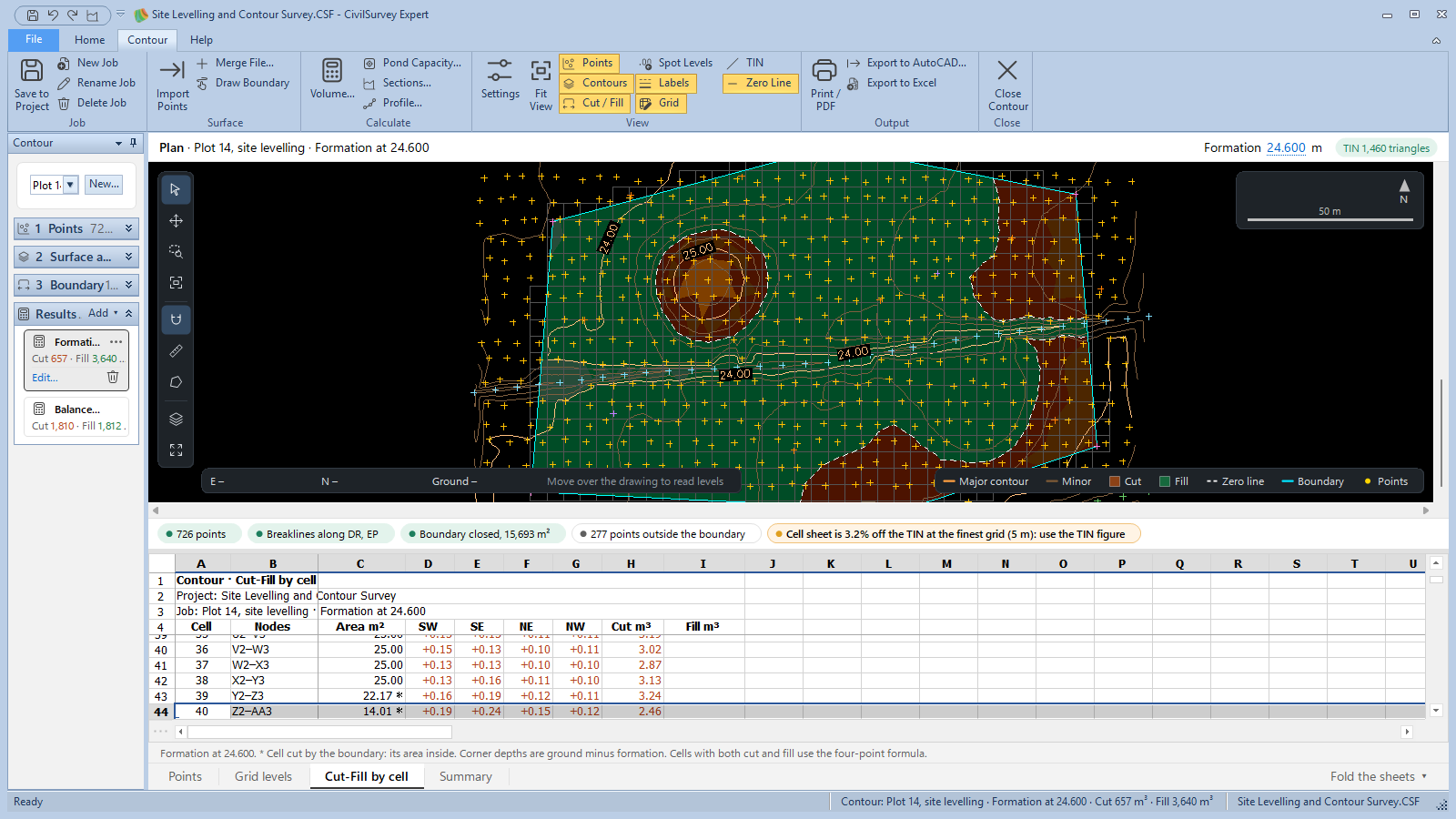
Task: Expand the 3 Boundary section
Action: pos(76,285)
